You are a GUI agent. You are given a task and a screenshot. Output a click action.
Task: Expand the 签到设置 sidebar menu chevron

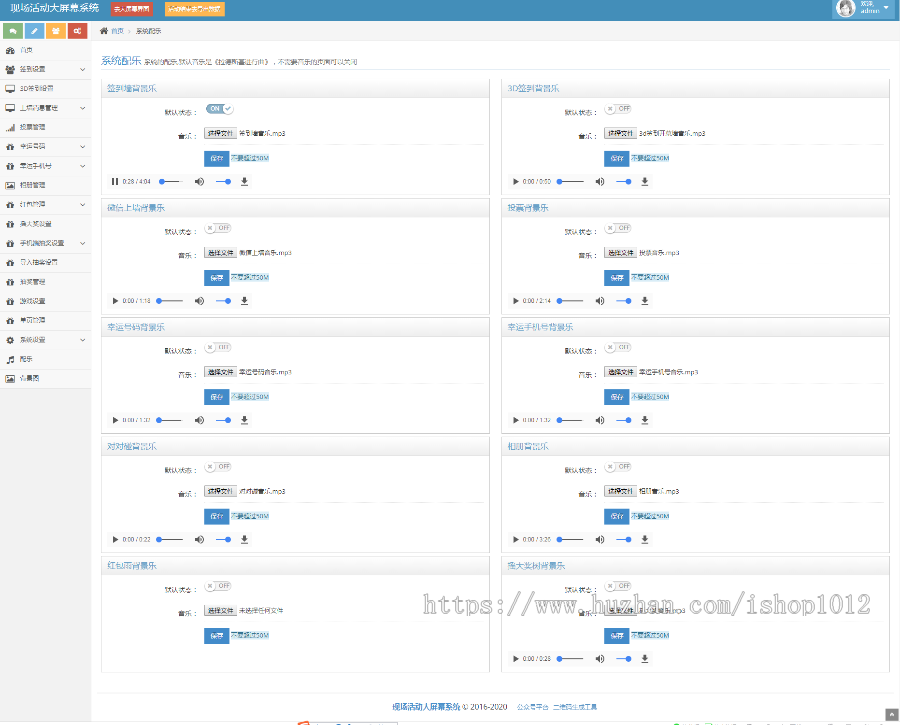(x=83, y=69)
